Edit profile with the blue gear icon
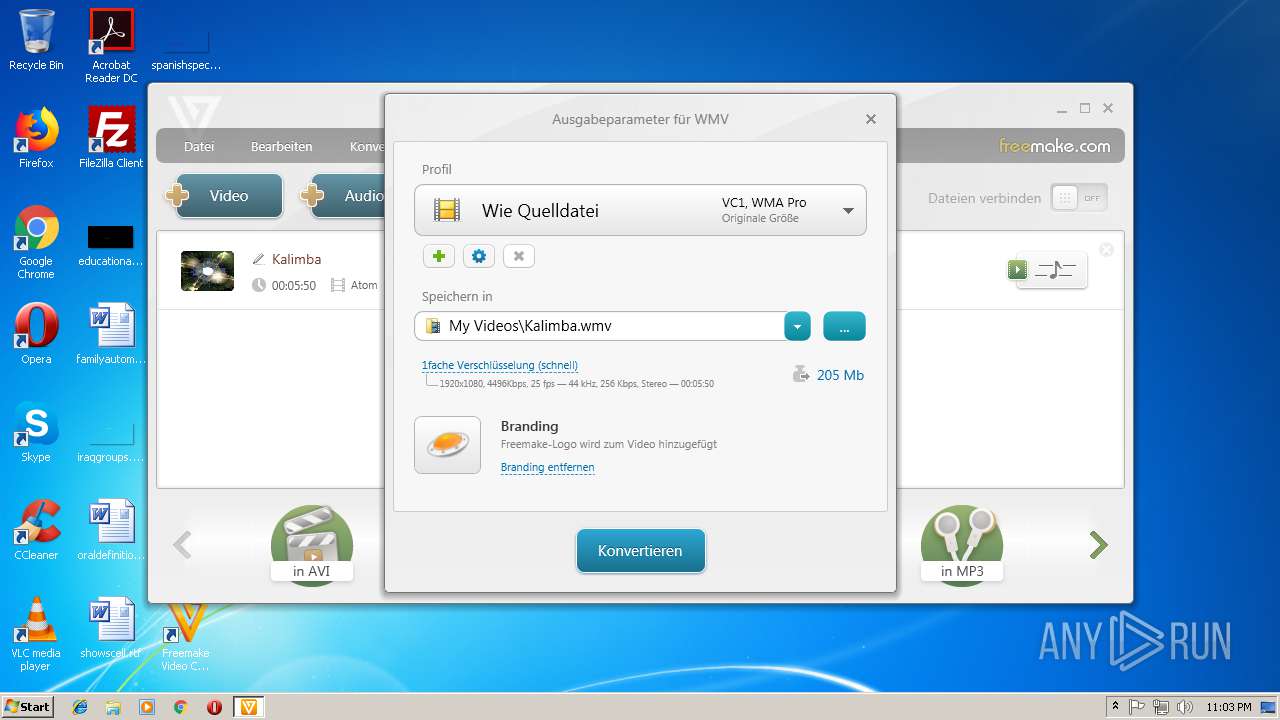This screenshot has height=720, width=1280. click(479, 256)
